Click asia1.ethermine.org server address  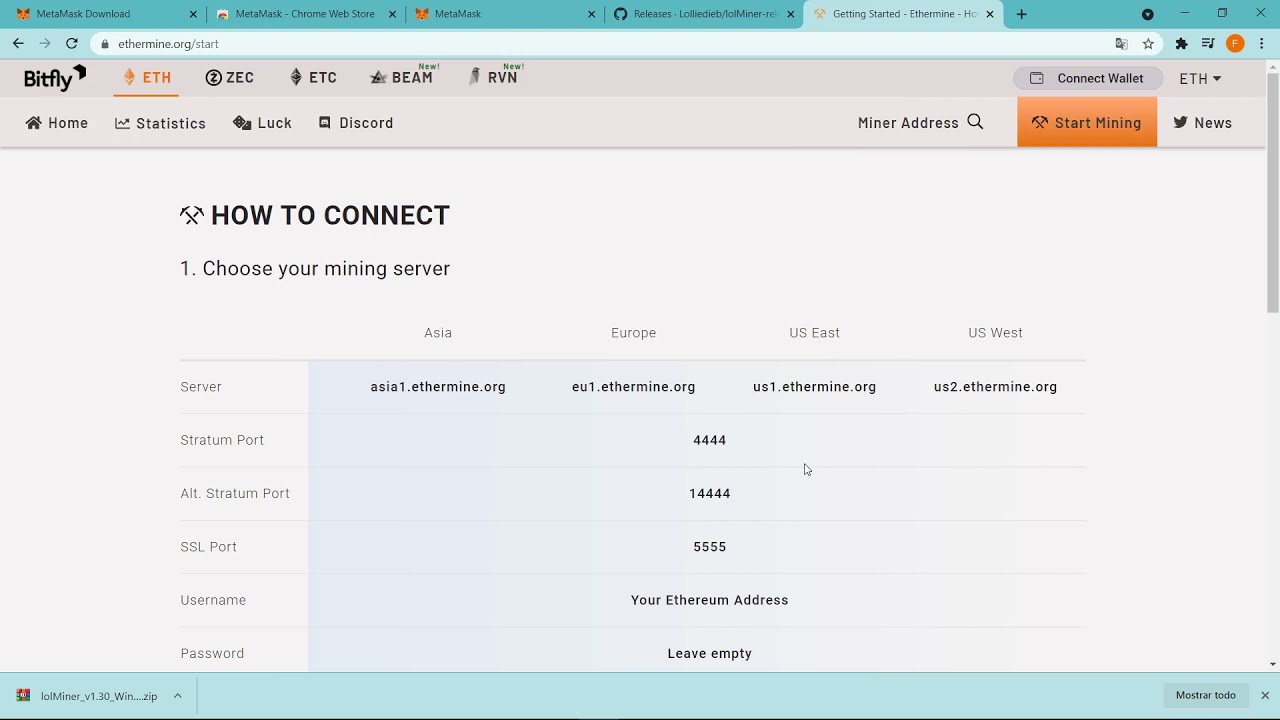coord(438,387)
